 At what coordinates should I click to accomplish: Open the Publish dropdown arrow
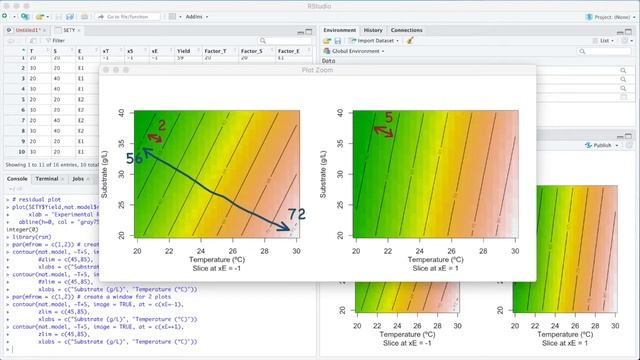(617, 146)
